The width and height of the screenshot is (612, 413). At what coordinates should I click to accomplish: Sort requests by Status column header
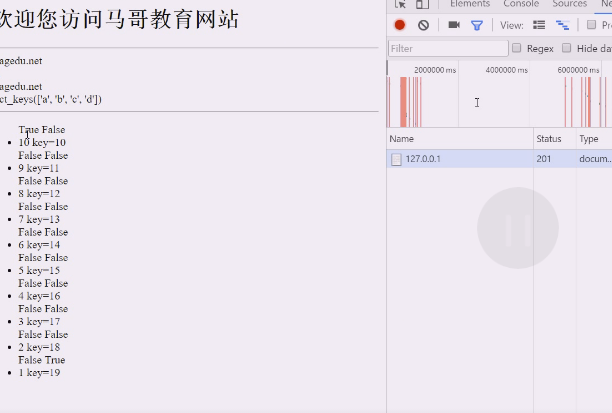555,139
